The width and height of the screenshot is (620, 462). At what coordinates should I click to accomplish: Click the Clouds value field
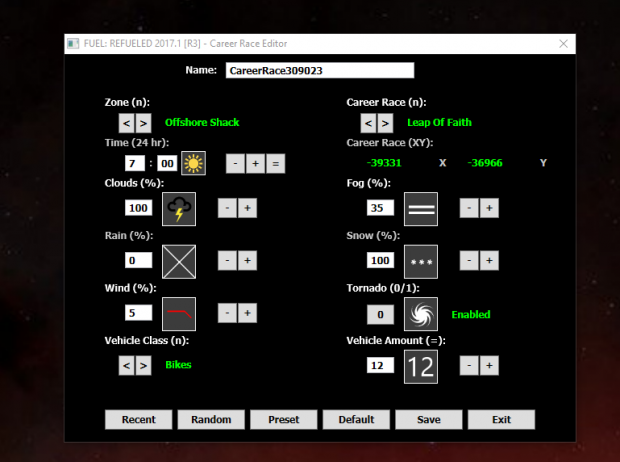click(138, 208)
